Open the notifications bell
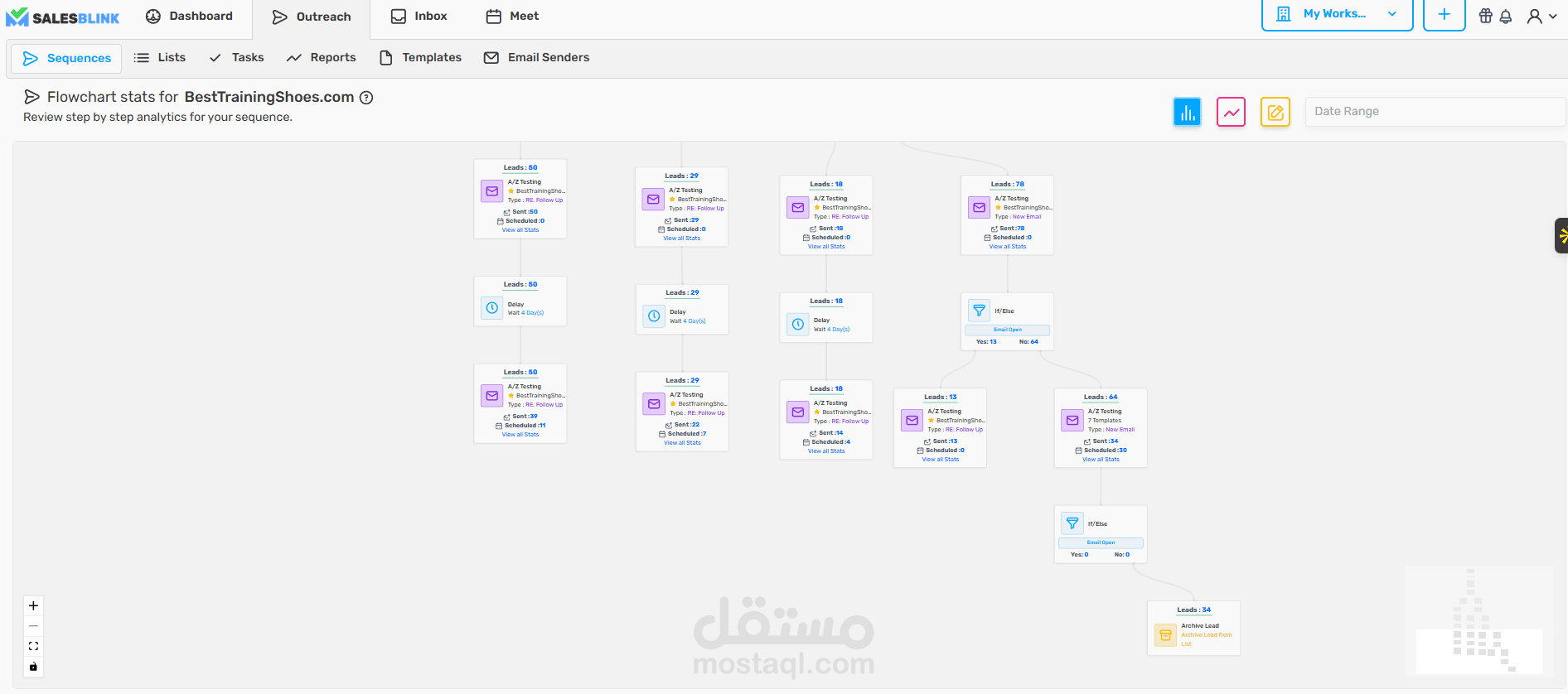Screen dimensions: 1568x694 coord(1506,16)
